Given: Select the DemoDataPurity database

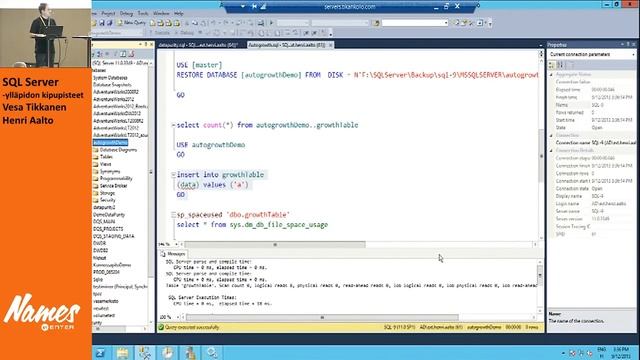Looking at the screenshot, I should (x=109, y=215).
